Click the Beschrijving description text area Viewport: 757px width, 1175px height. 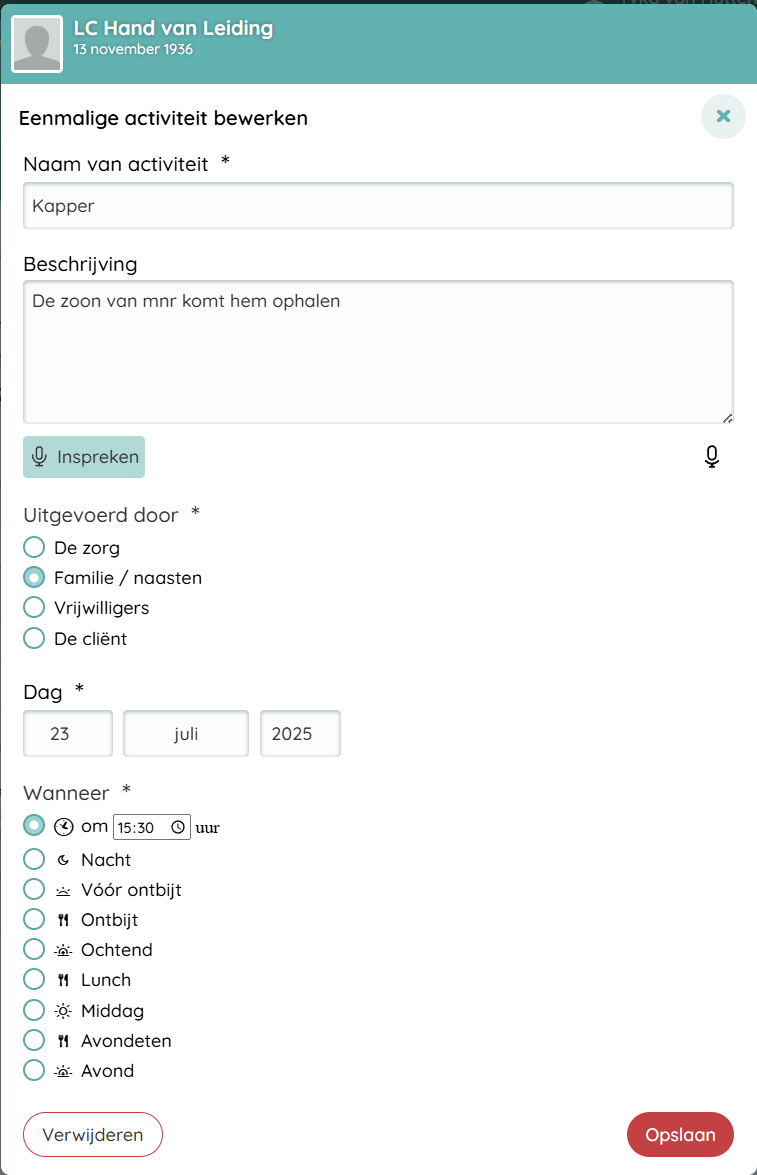click(x=378, y=351)
